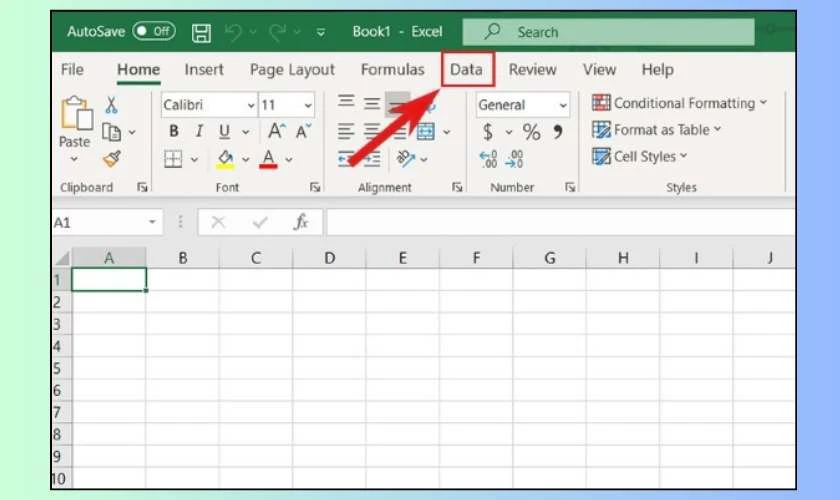This screenshot has width=840, height=500.
Task: Toggle Italic formatting
Action: (x=199, y=132)
